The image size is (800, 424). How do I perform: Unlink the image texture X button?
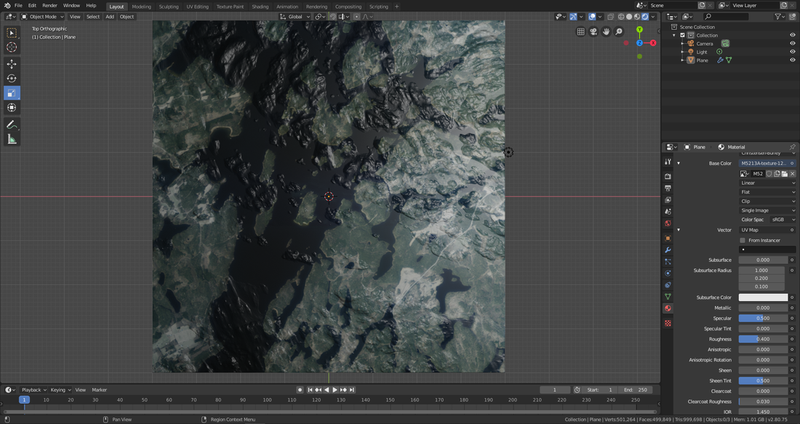(x=792, y=174)
